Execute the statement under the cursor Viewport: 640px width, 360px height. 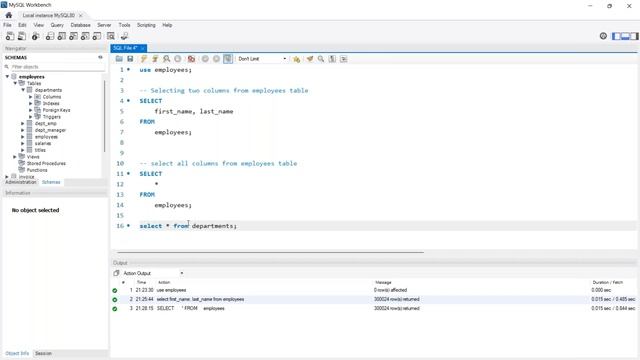click(x=155, y=59)
